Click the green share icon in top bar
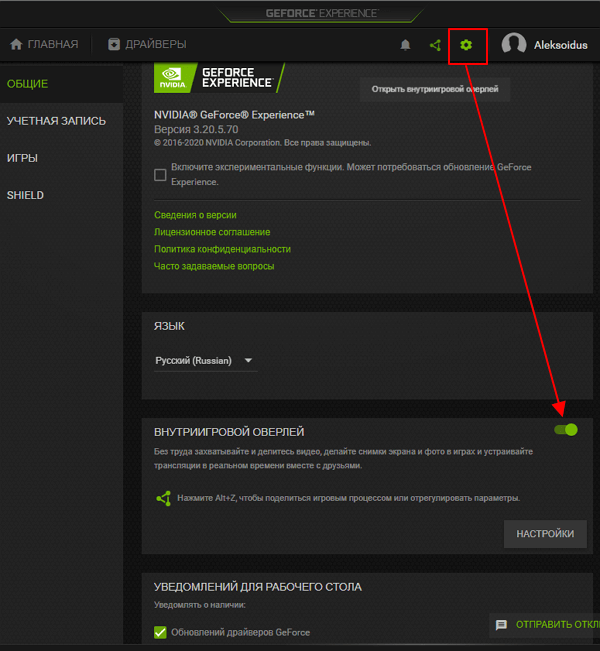The height and width of the screenshot is (651, 600). (x=435, y=45)
